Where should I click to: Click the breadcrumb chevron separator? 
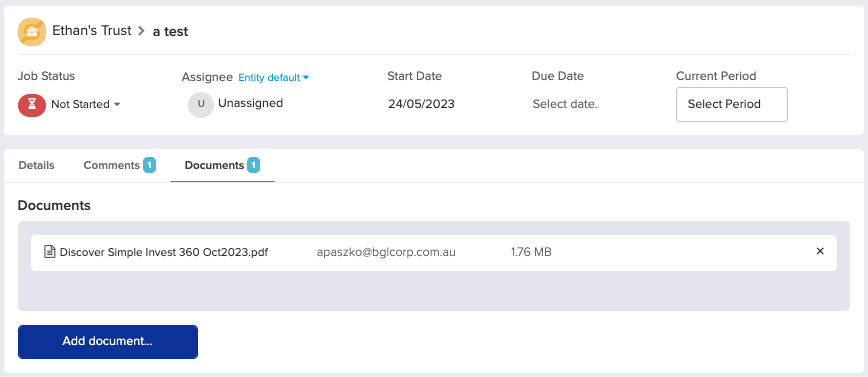click(141, 31)
